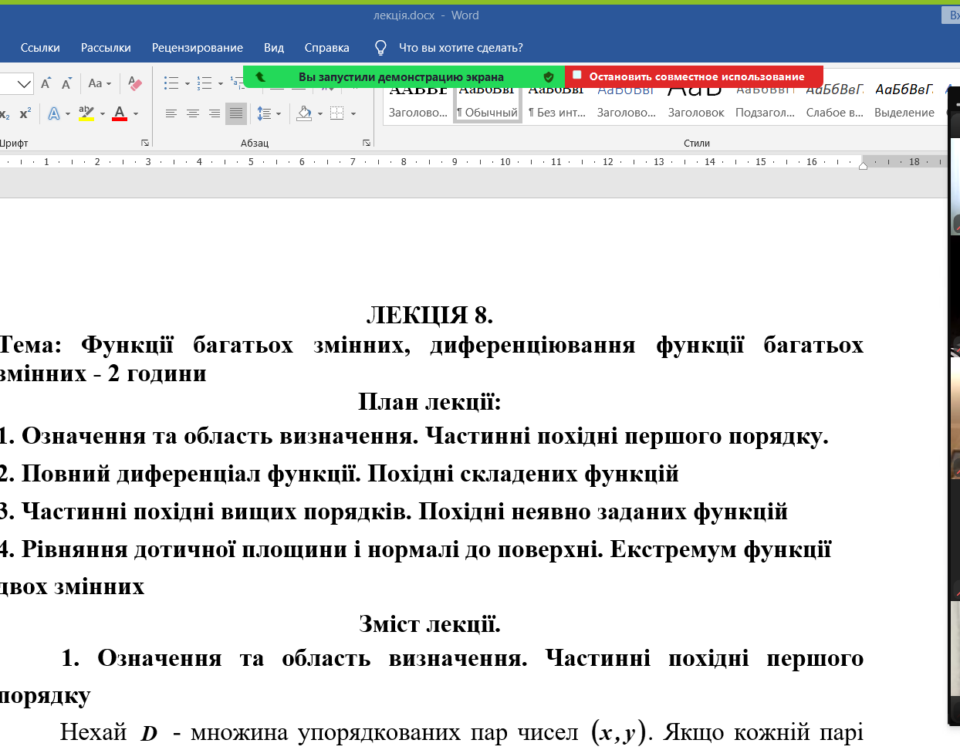Expand font color dropdown arrow
This screenshot has width=960, height=750.
(x=136, y=114)
